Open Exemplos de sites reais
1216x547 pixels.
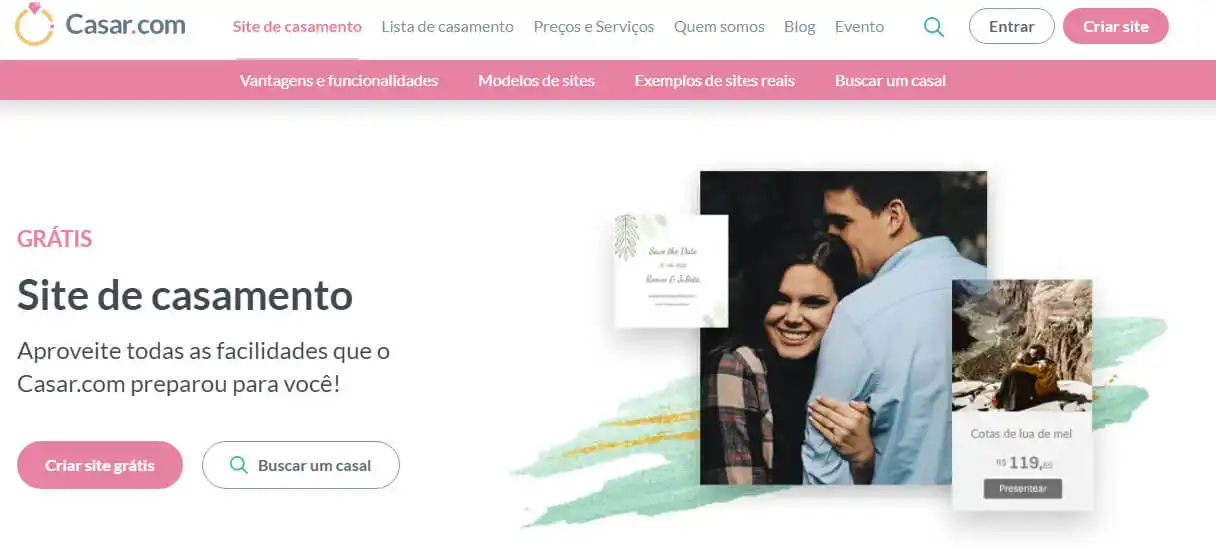click(x=715, y=80)
